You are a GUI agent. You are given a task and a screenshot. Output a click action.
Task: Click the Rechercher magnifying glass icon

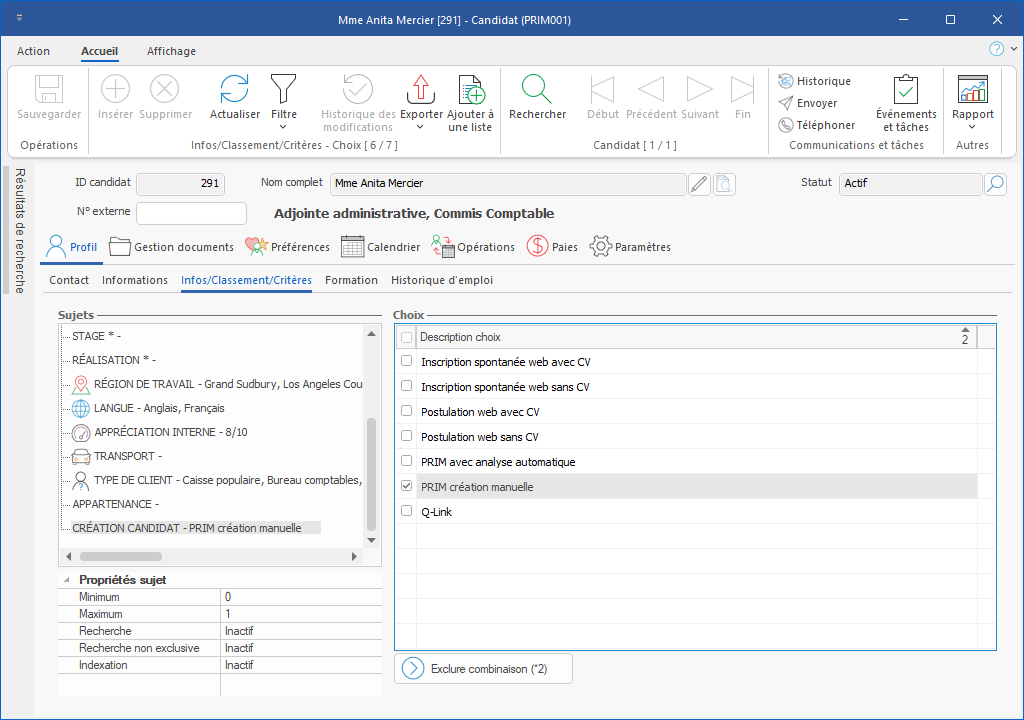(537, 90)
